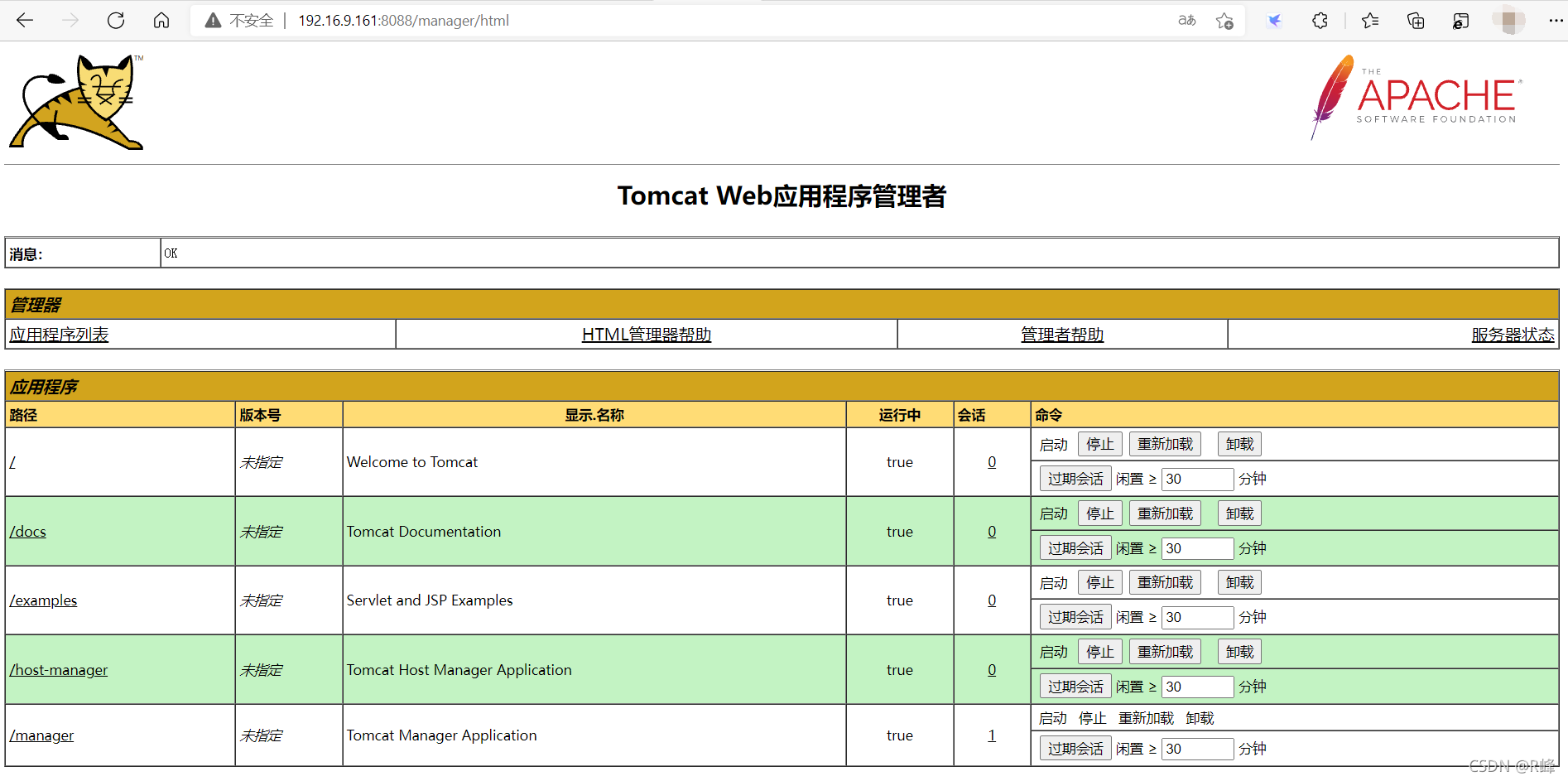Viewport: 1568px width, 781px height.
Task: Open the browser settings ellipsis menu
Action: click(1556, 20)
